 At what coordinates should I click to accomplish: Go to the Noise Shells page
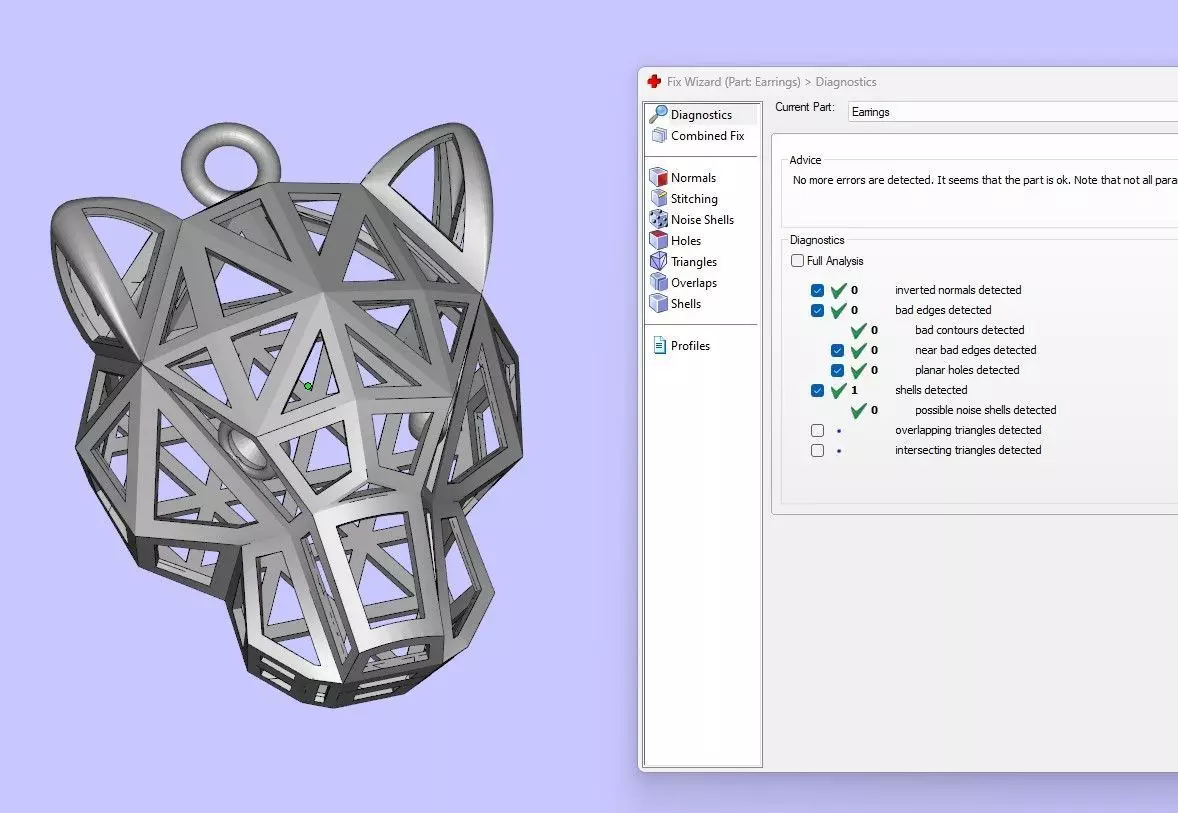(x=702, y=219)
